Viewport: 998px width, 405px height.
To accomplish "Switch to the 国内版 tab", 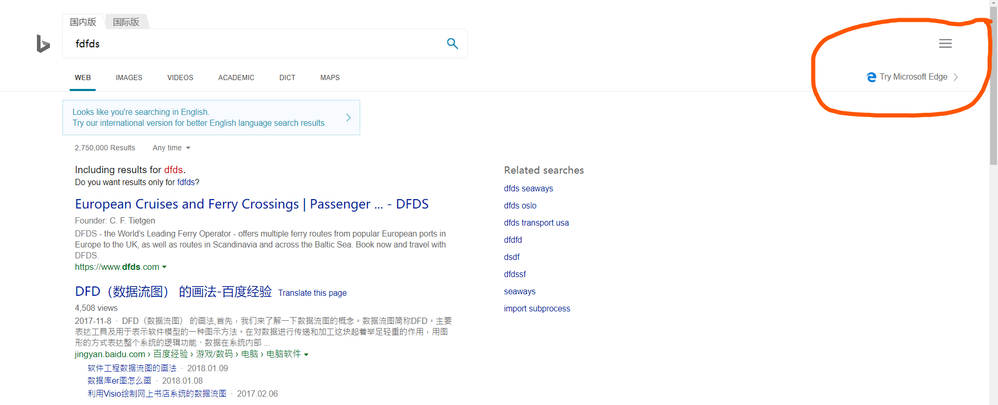I will [x=83, y=22].
